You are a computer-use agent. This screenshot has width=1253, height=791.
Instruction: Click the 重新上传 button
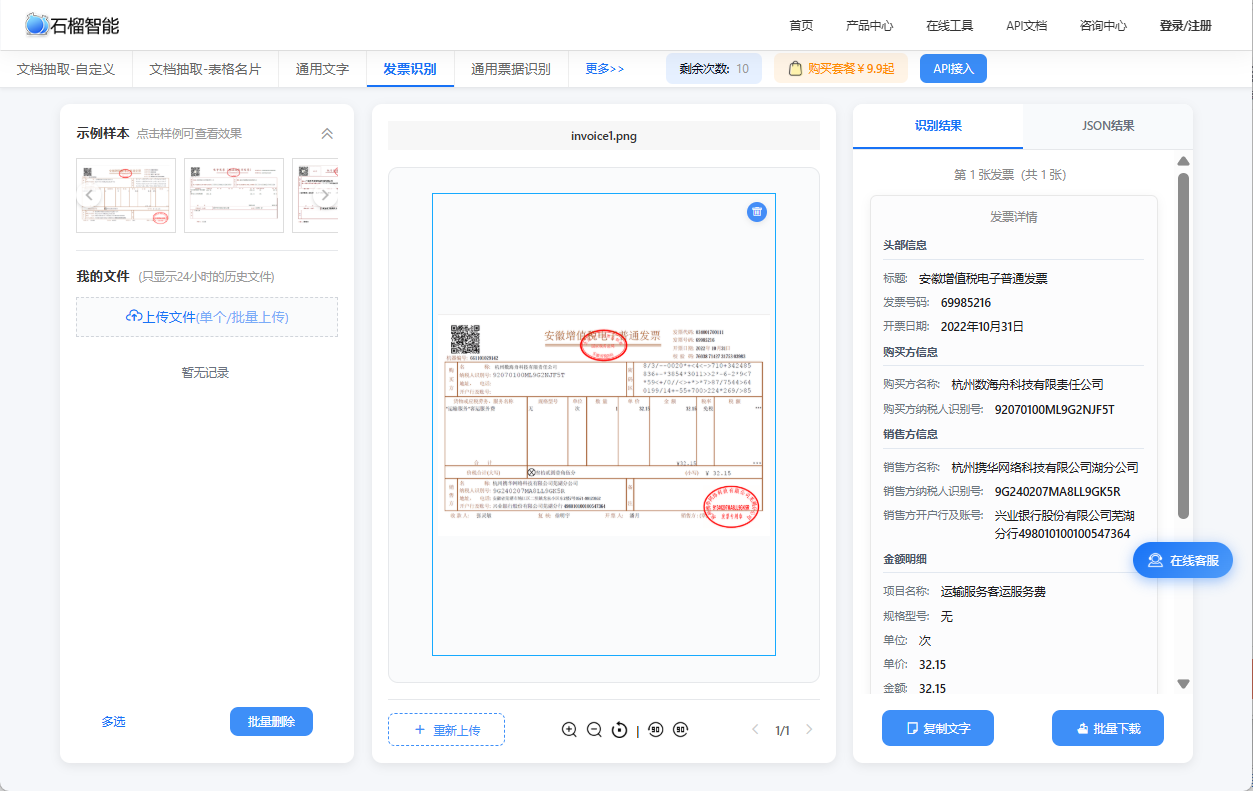[446, 730]
